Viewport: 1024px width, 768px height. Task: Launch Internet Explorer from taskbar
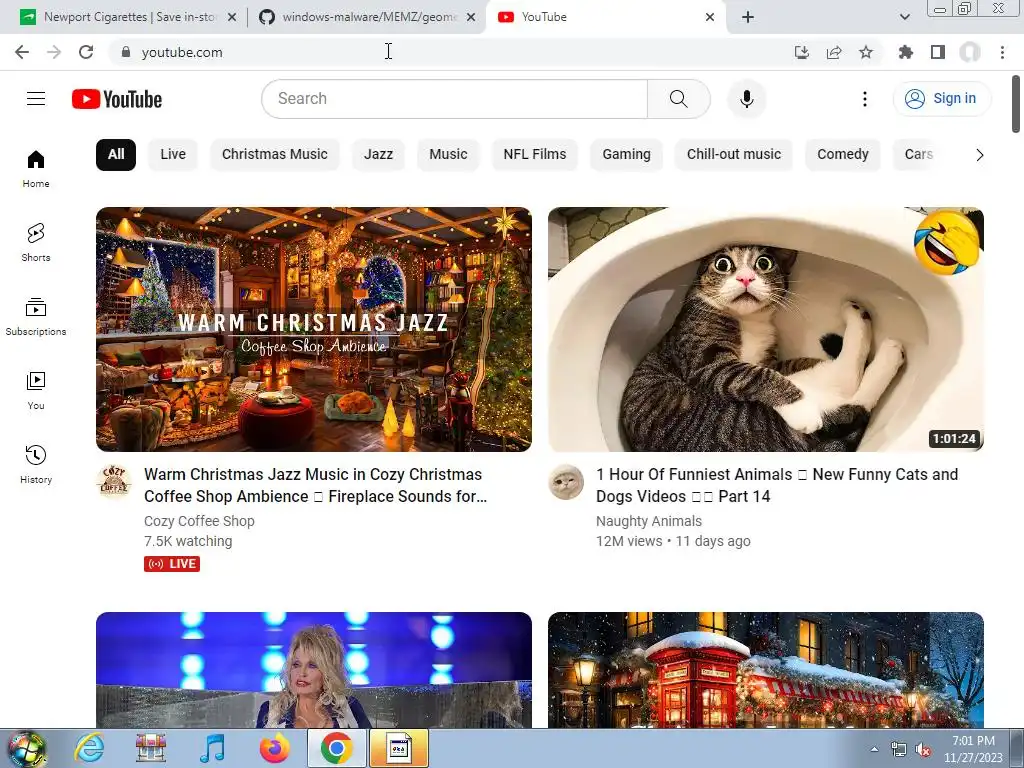coord(89,748)
